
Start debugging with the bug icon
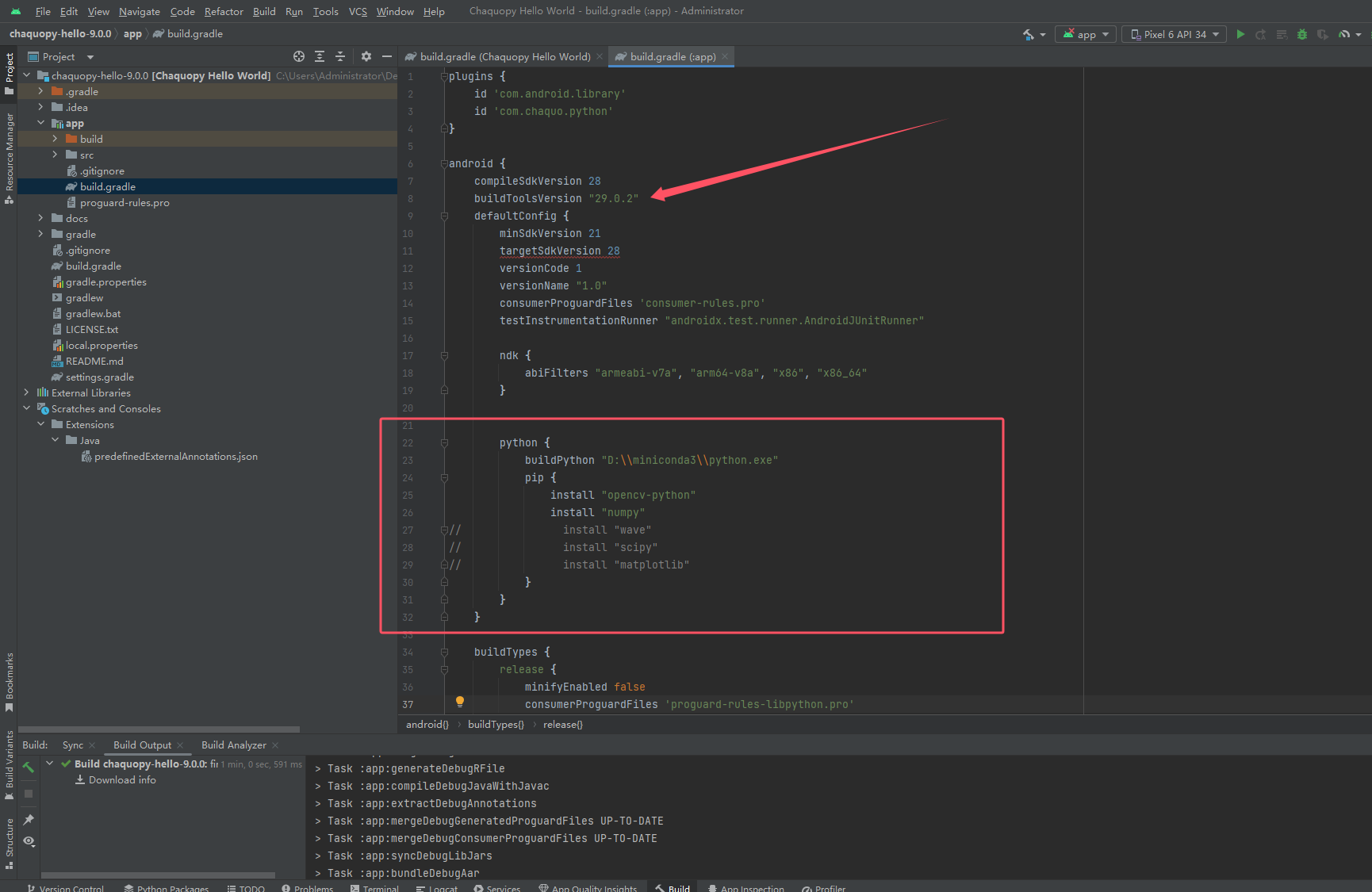point(1301,34)
